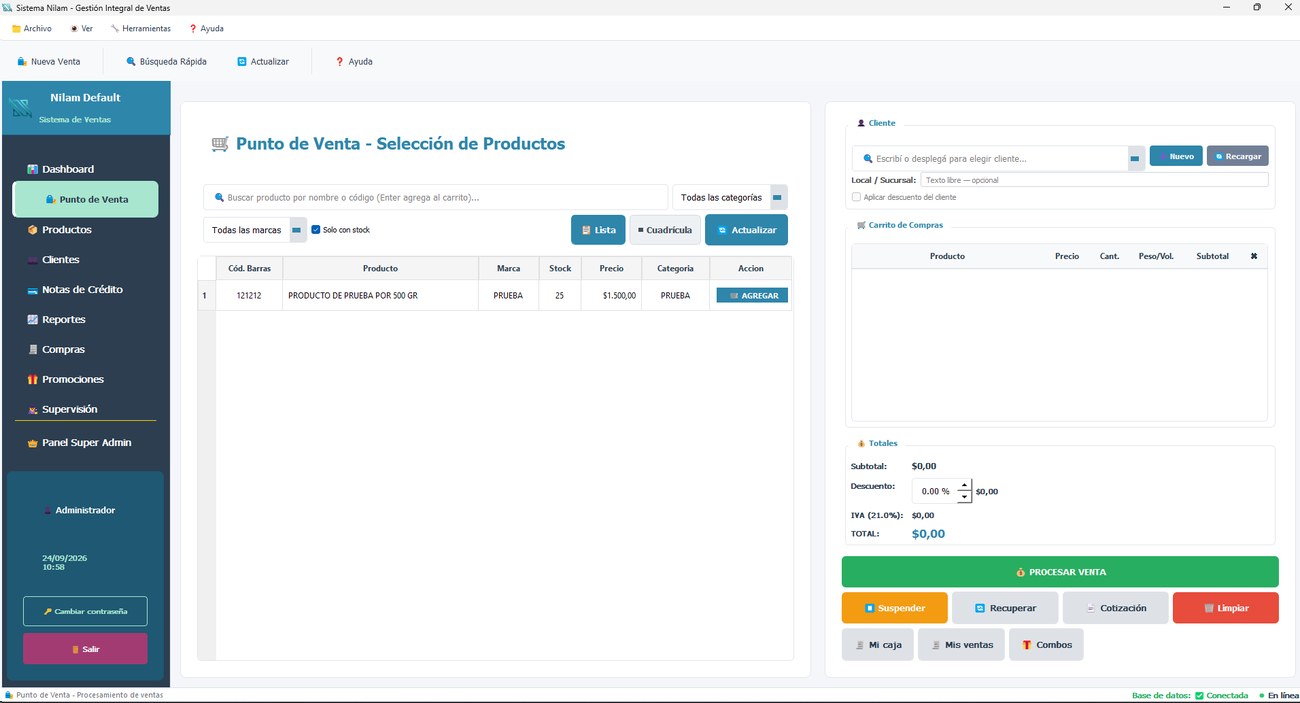Click Cambiar contraseña button
The image size is (1300, 703).
(x=85, y=611)
